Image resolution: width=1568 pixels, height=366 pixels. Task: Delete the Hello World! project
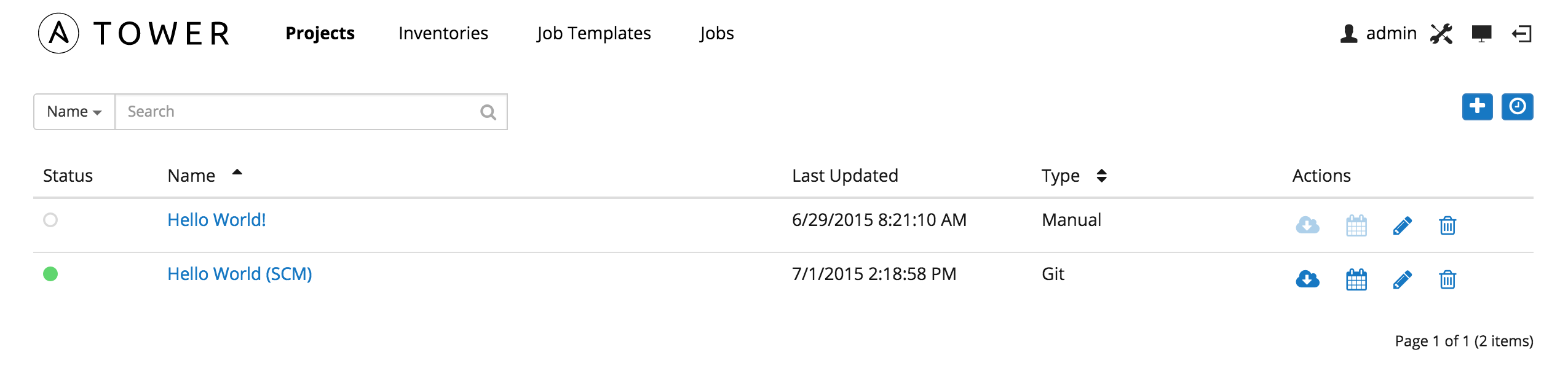pos(1447,225)
